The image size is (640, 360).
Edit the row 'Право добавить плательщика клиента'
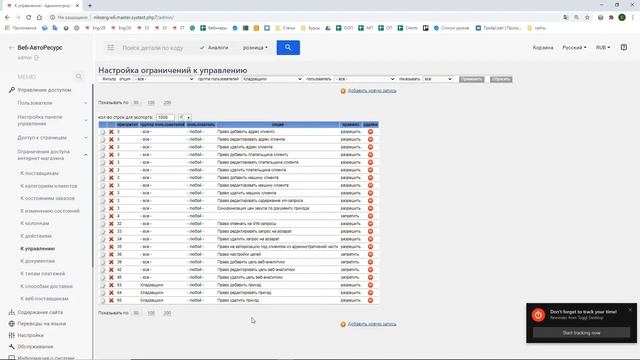102,155
